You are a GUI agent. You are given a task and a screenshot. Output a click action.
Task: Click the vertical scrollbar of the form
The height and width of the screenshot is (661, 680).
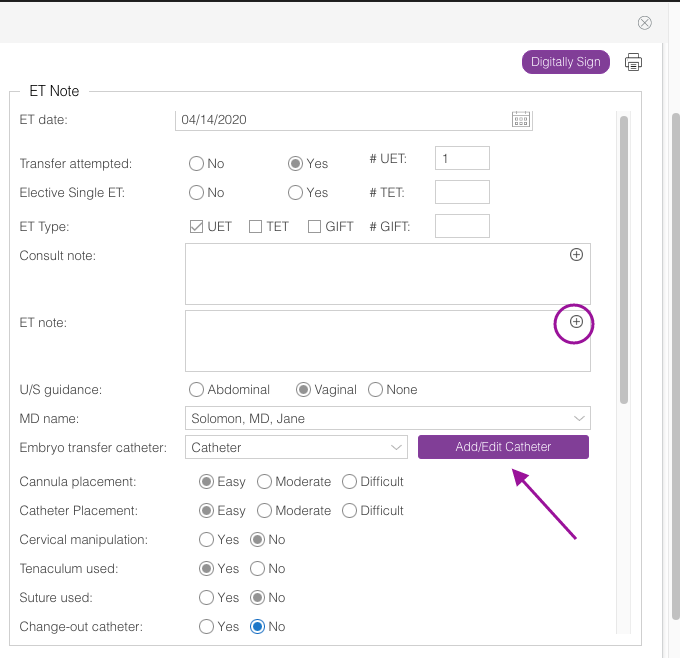624,260
